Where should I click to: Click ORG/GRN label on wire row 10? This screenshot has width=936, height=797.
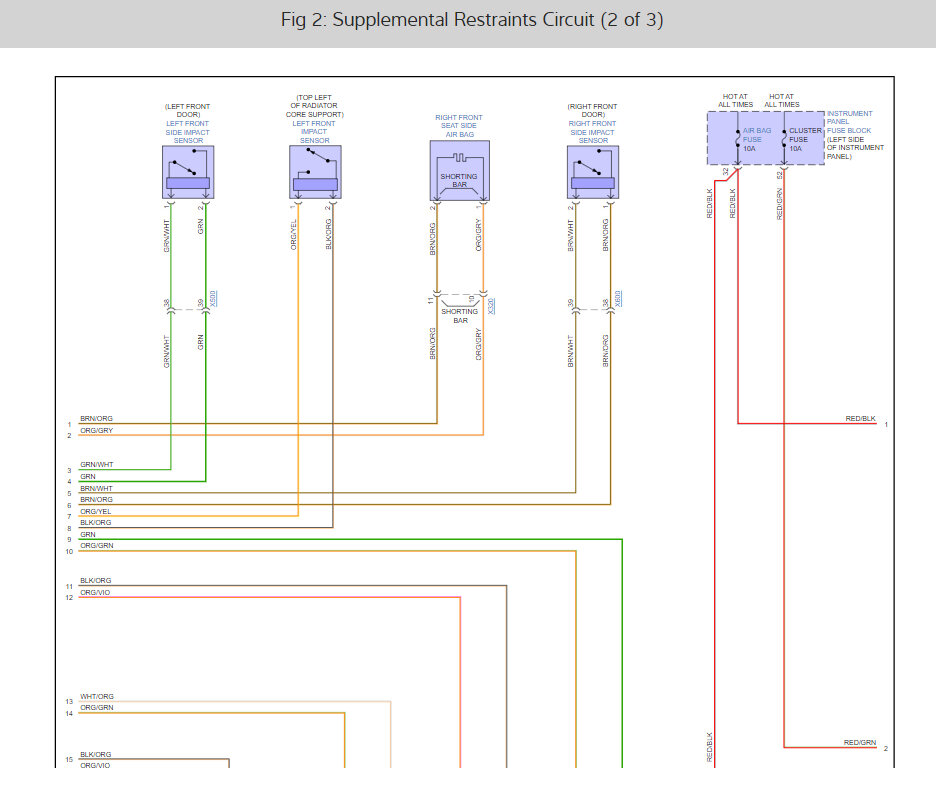click(x=97, y=546)
